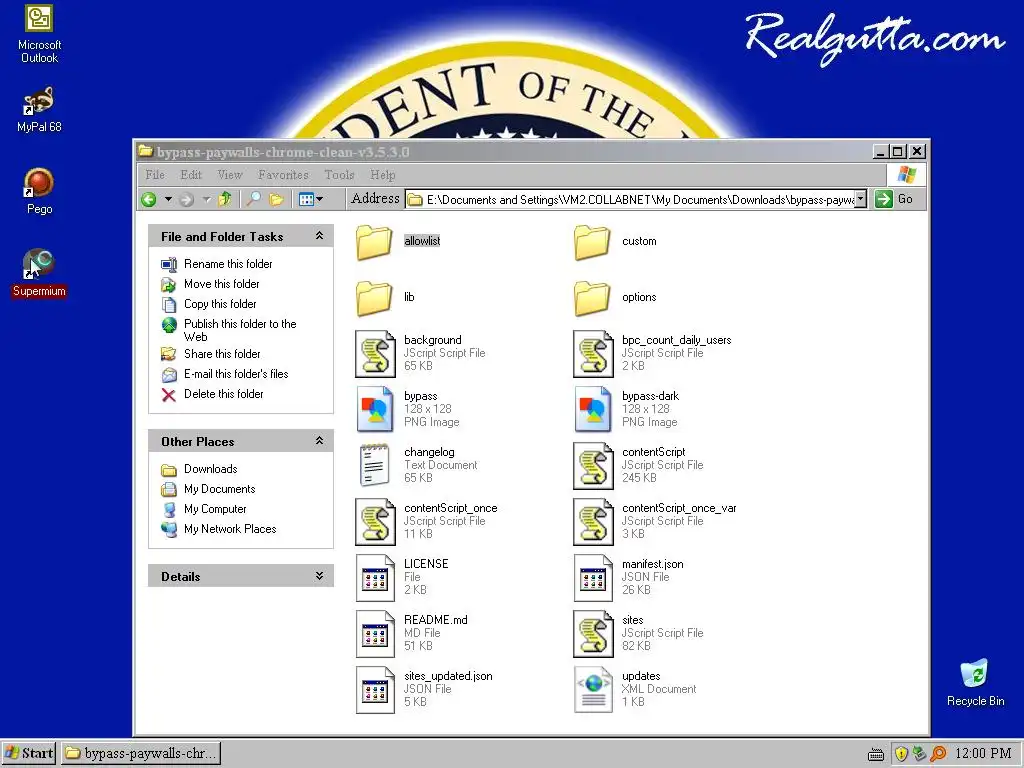Open the Microsoft Outlook desktop icon
The height and width of the screenshot is (768, 1024).
pos(39,33)
